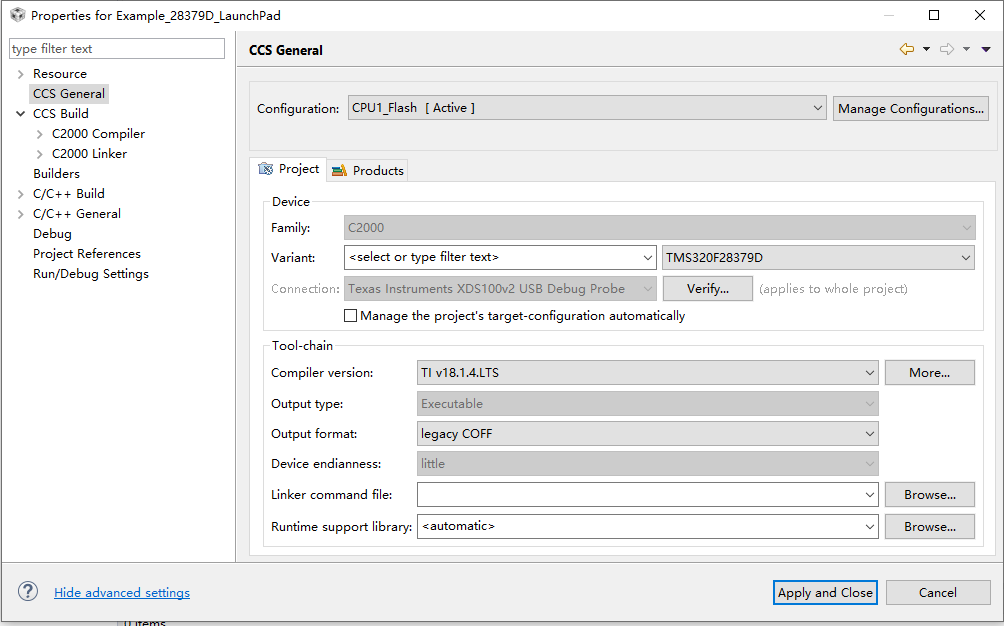Viewport: 1004px width, 626px height.
Task: Open the TMS320F28379D device dropdown
Action: coord(818,257)
